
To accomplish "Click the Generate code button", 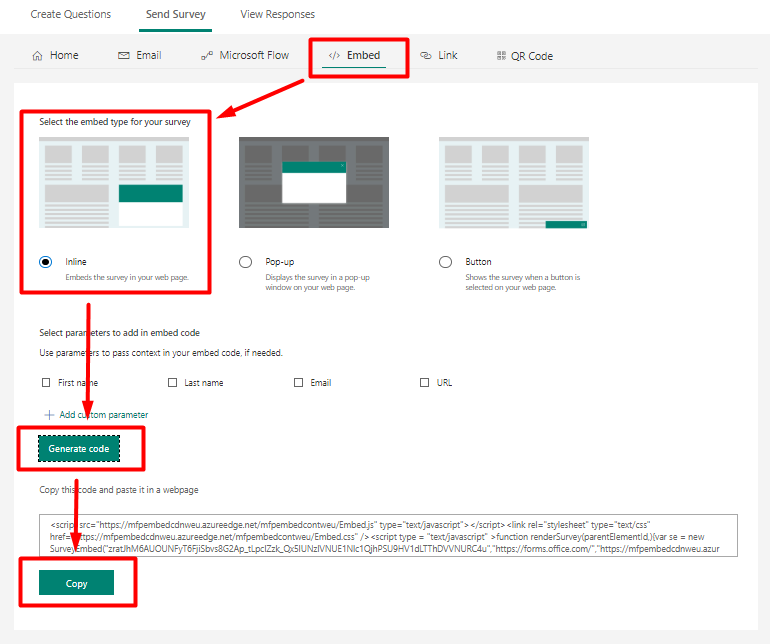I will [79, 448].
